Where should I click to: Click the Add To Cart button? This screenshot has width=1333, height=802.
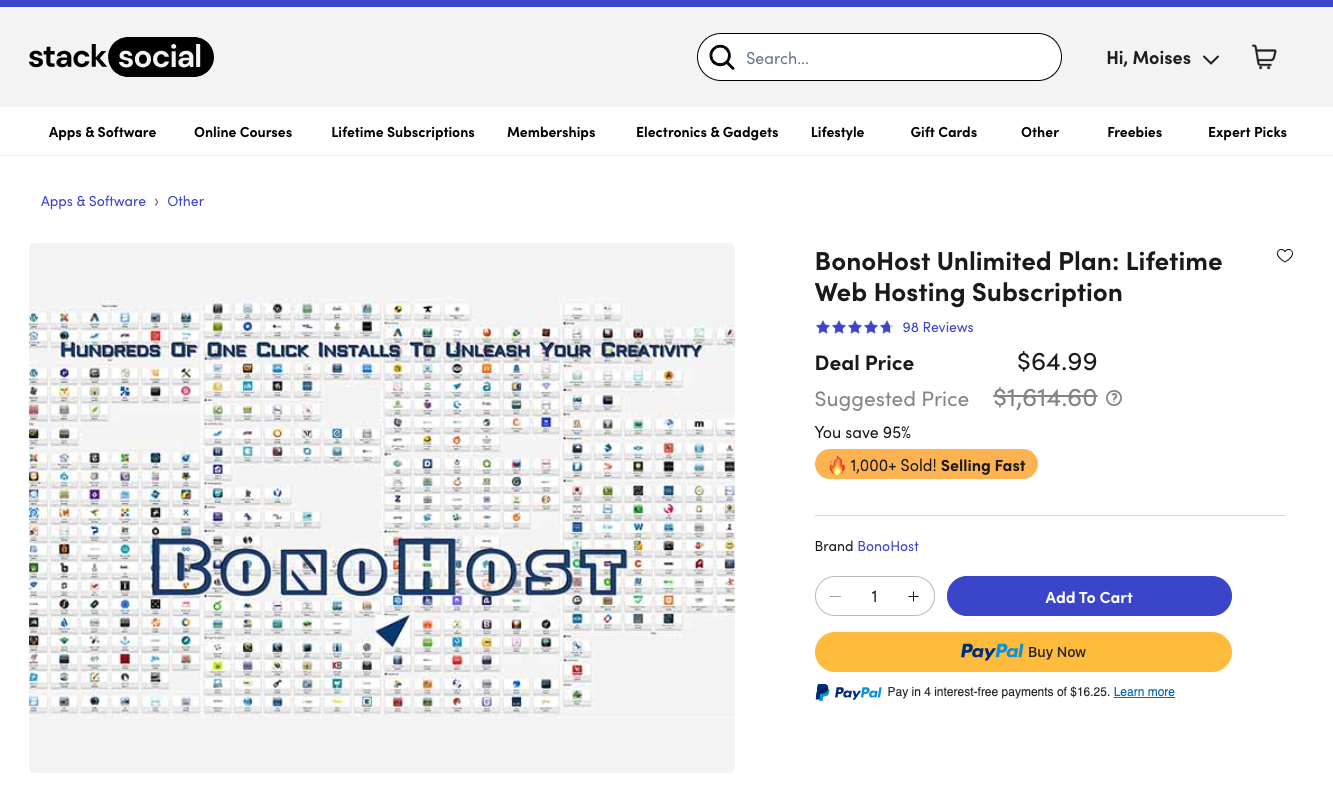click(x=1088, y=597)
